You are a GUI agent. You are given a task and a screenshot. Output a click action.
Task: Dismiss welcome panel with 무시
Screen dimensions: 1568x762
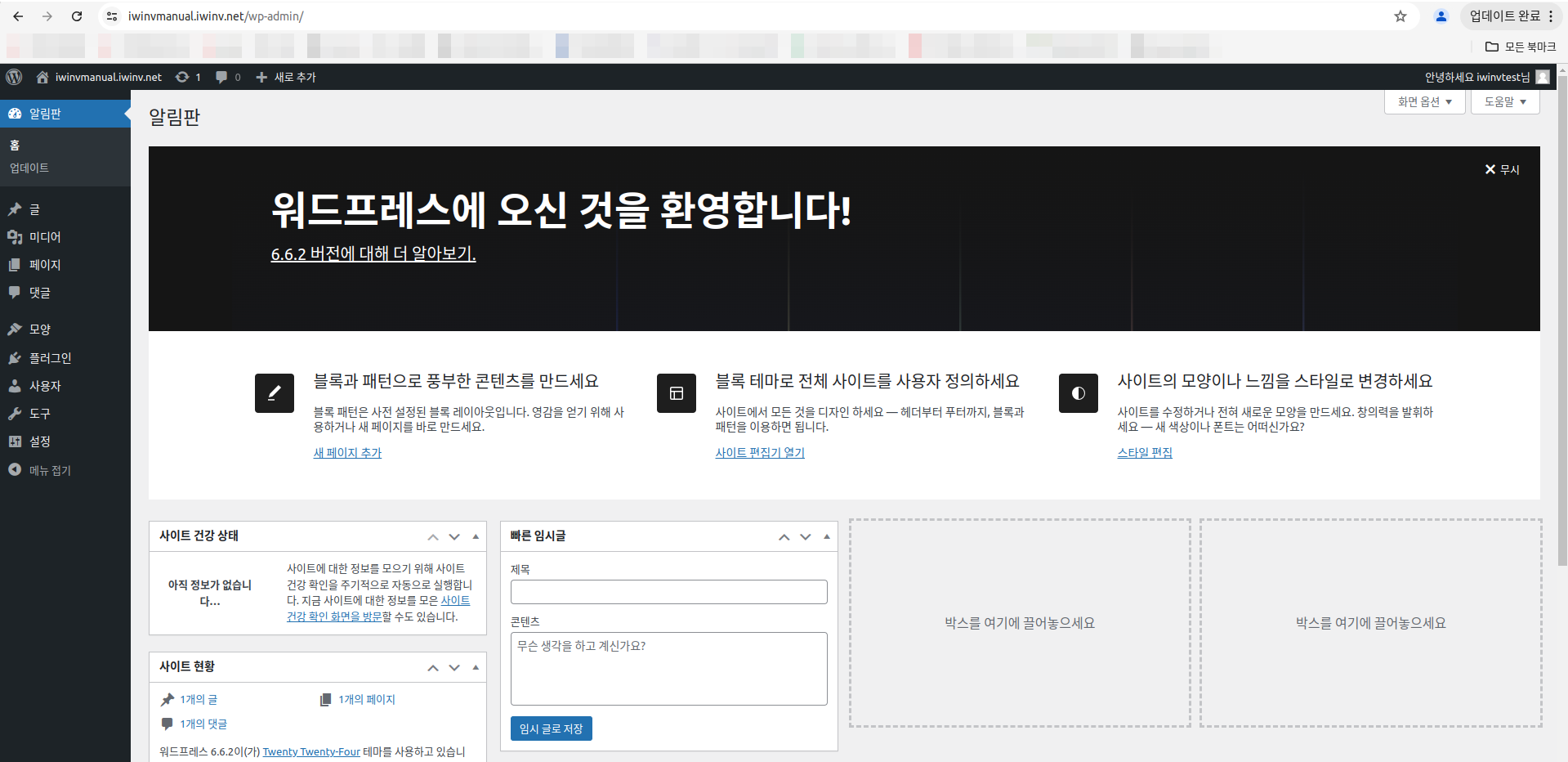click(1502, 169)
